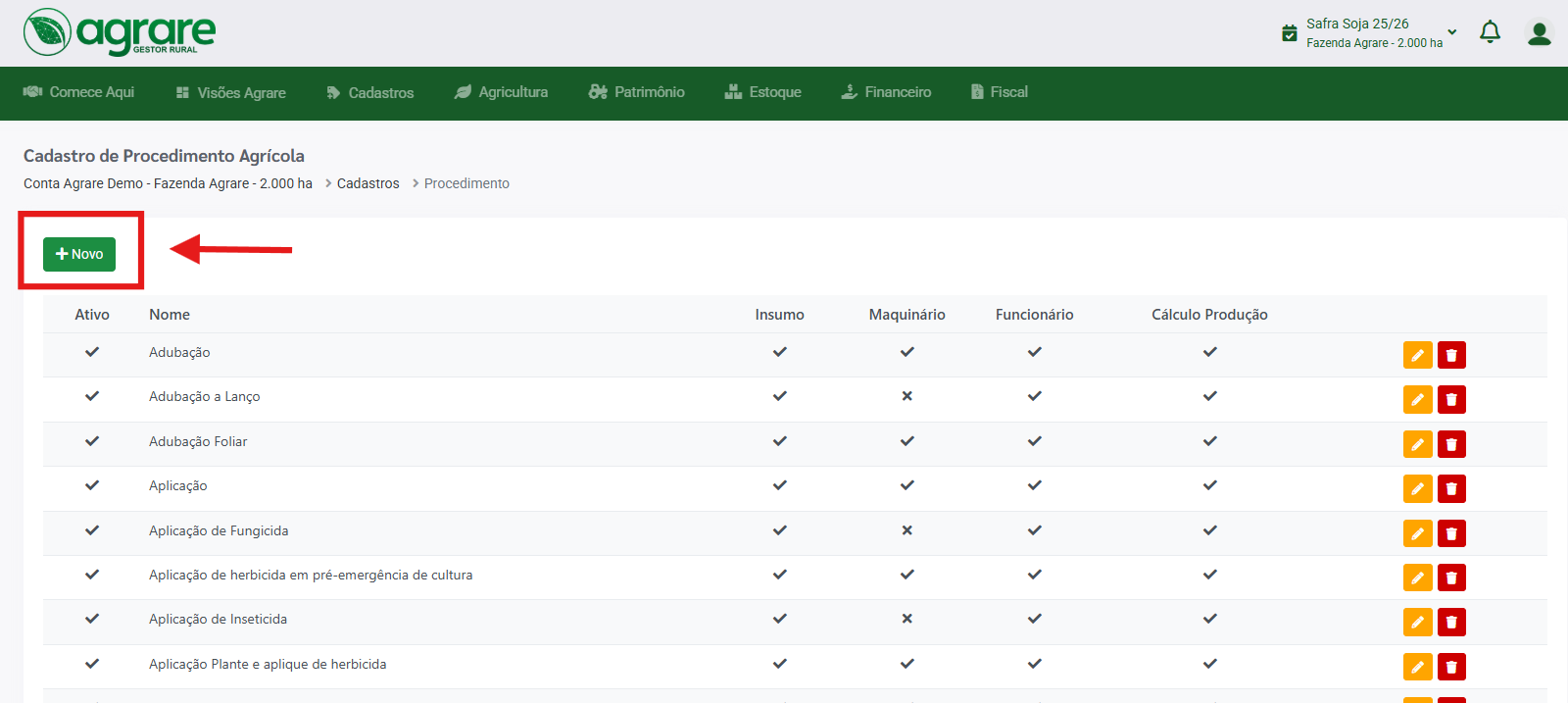Click the Novo button
Viewport: 1568px width, 703px height.
coord(79,254)
